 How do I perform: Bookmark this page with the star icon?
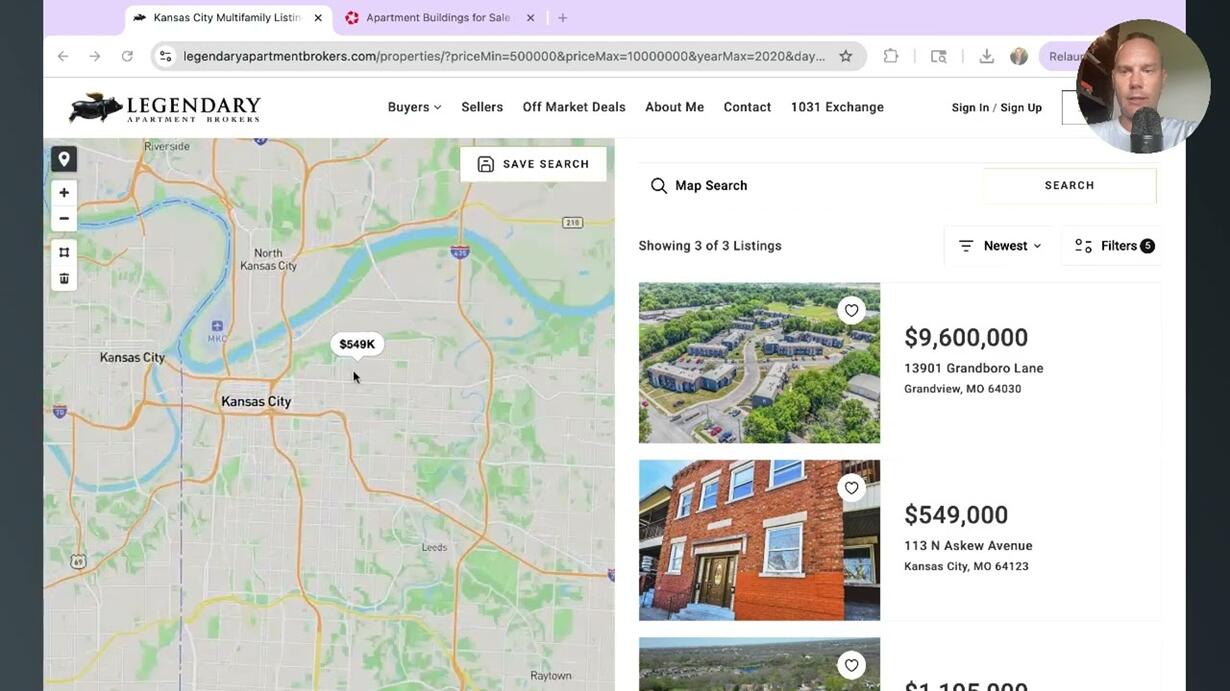click(x=846, y=57)
